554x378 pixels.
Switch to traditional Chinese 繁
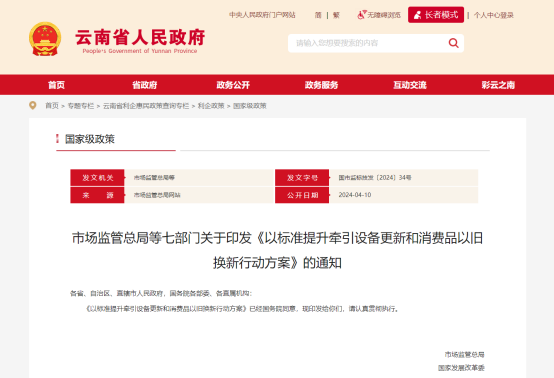(336, 15)
